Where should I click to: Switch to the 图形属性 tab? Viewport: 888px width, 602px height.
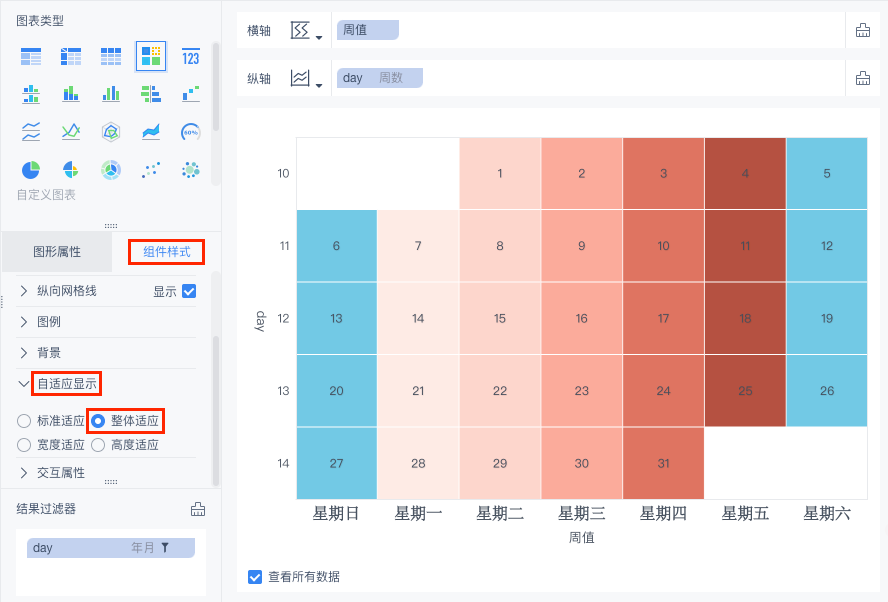[57, 252]
